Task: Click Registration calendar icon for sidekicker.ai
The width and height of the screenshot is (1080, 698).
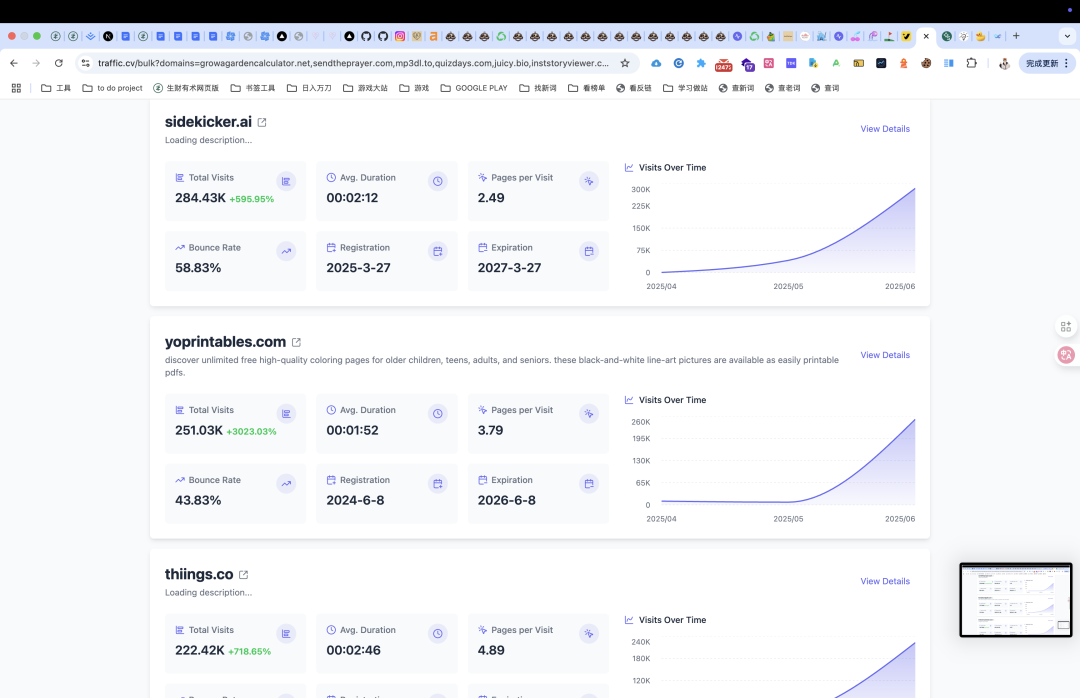Action: point(437,252)
